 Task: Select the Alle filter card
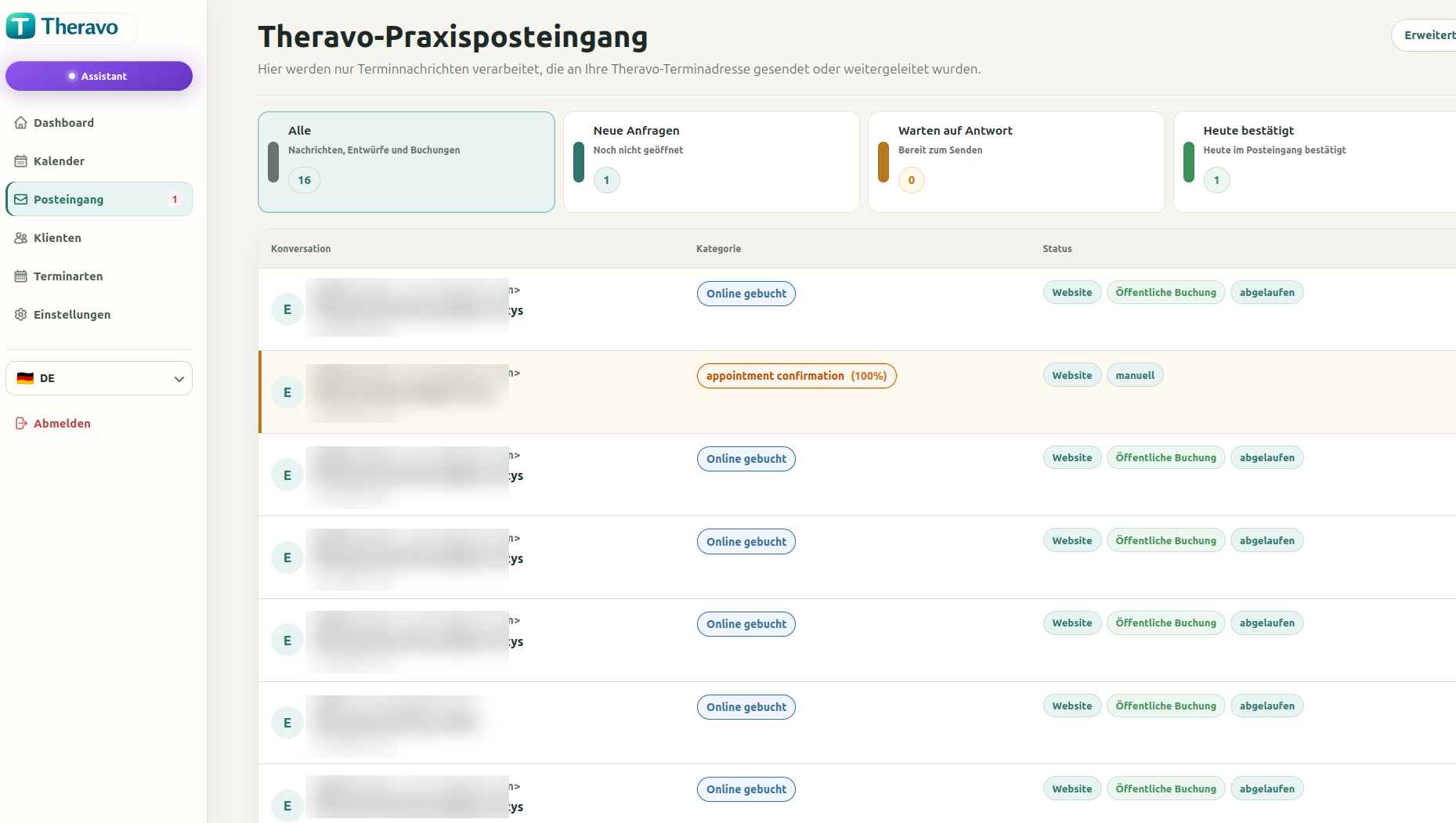click(406, 162)
